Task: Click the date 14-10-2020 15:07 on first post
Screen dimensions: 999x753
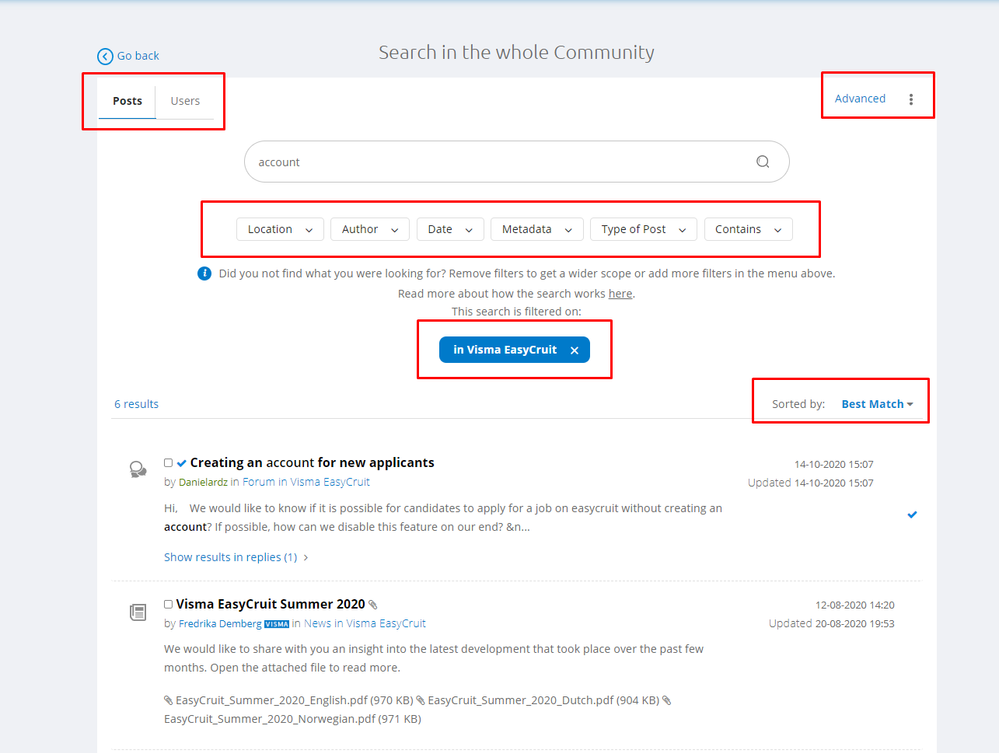Action: coord(833,464)
